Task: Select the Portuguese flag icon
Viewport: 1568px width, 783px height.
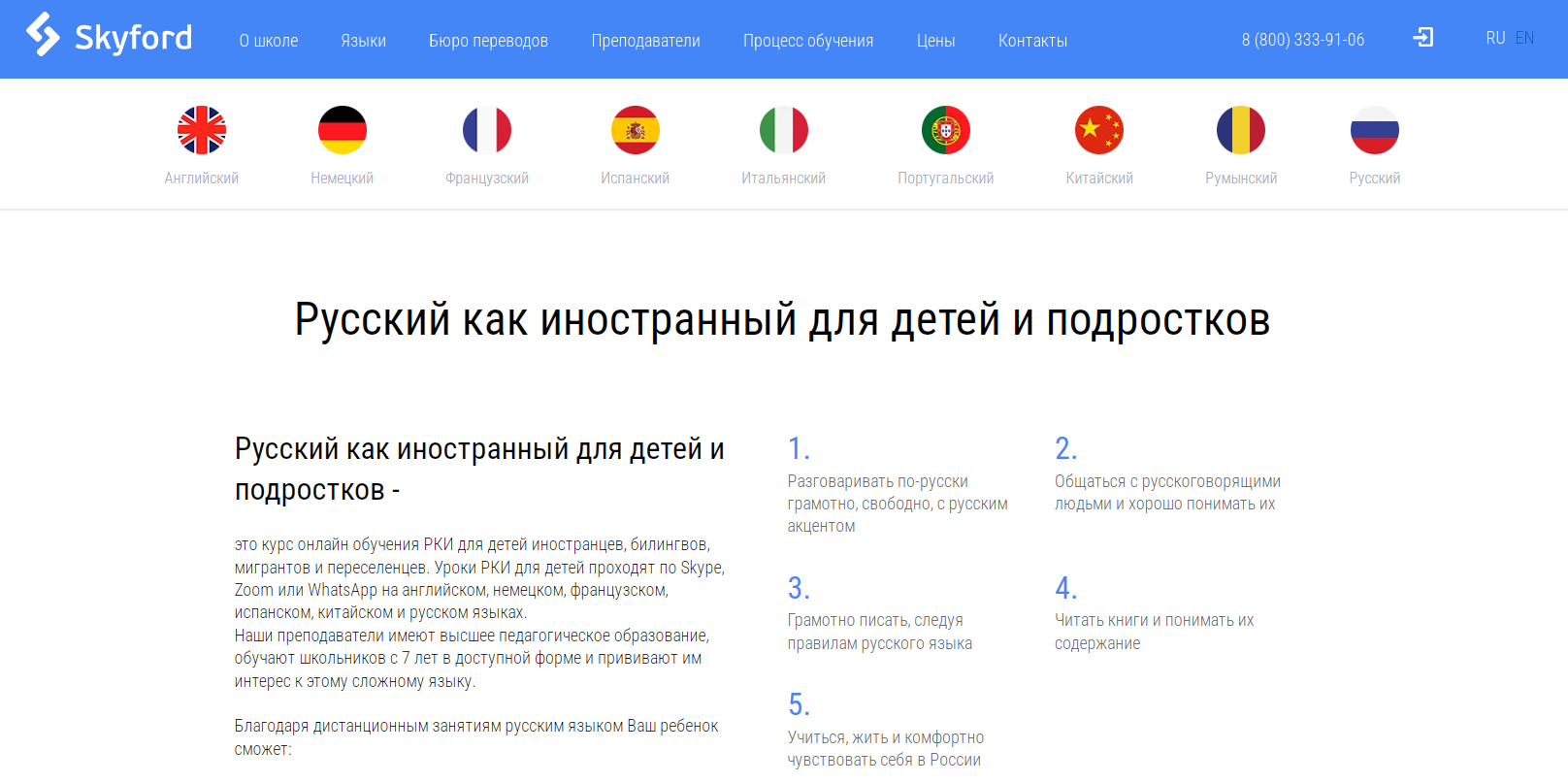Action: click(x=946, y=130)
